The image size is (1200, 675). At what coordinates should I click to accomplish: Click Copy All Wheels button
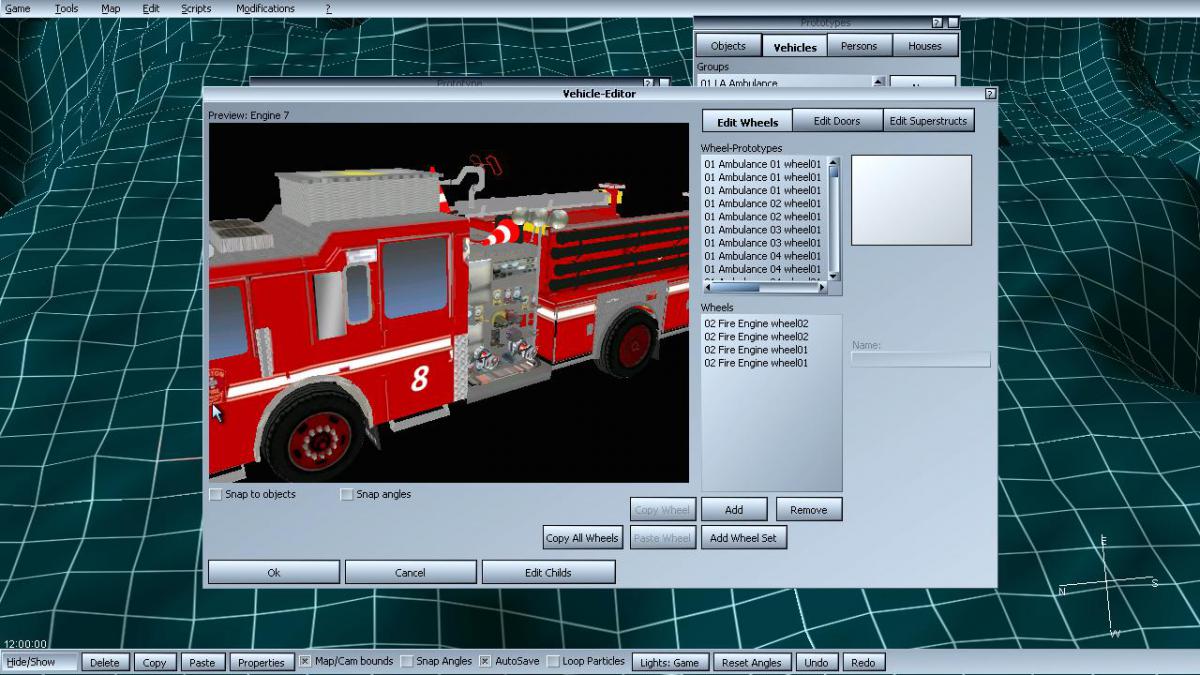pos(582,538)
